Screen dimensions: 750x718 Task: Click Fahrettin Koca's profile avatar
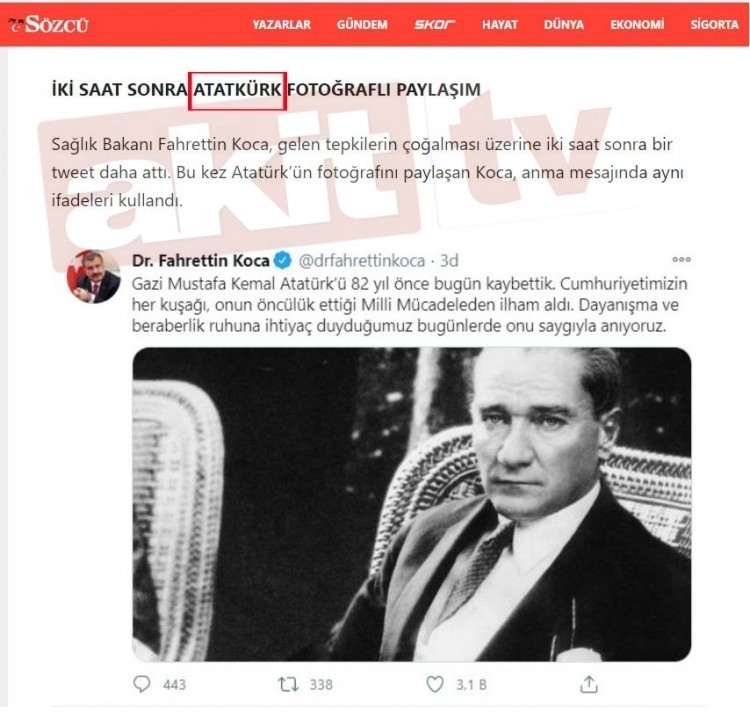click(x=94, y=277)
